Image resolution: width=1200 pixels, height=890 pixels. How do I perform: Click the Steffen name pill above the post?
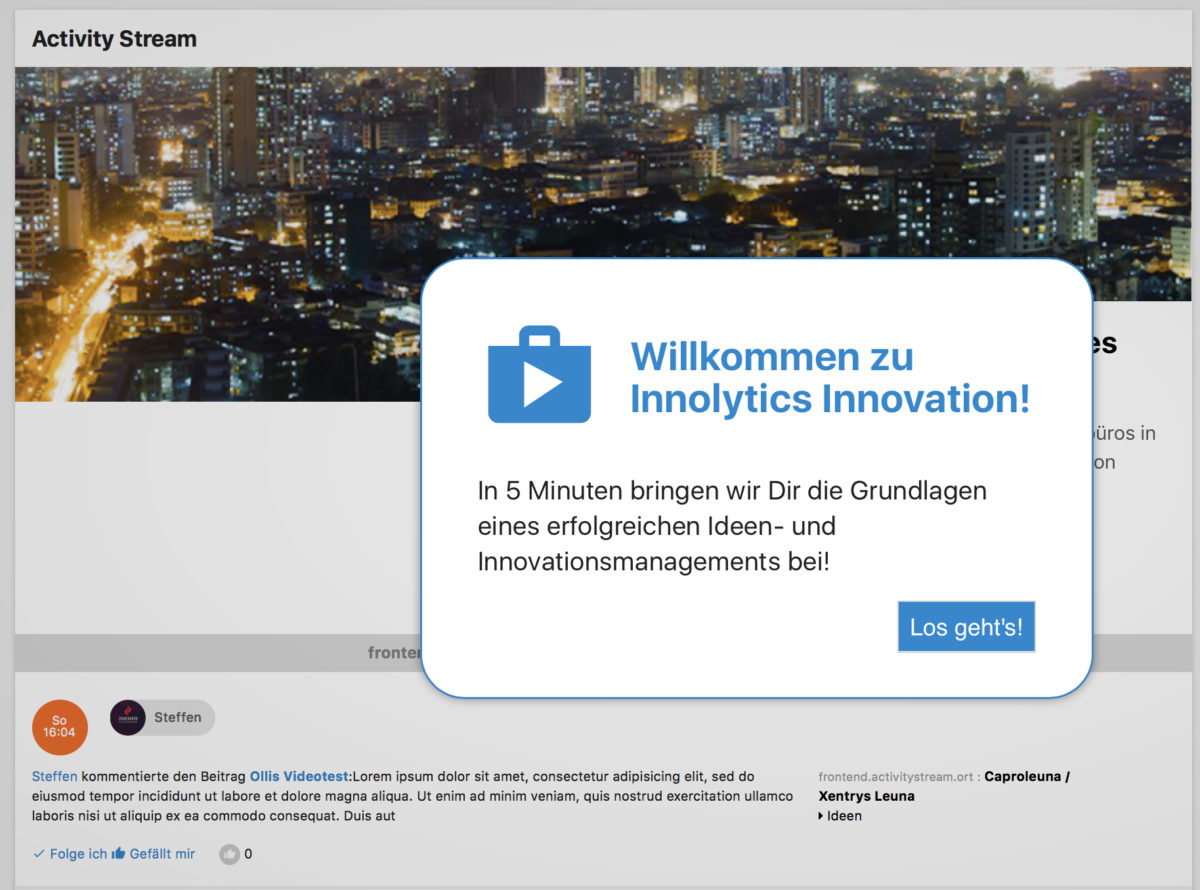click(176, 717)
